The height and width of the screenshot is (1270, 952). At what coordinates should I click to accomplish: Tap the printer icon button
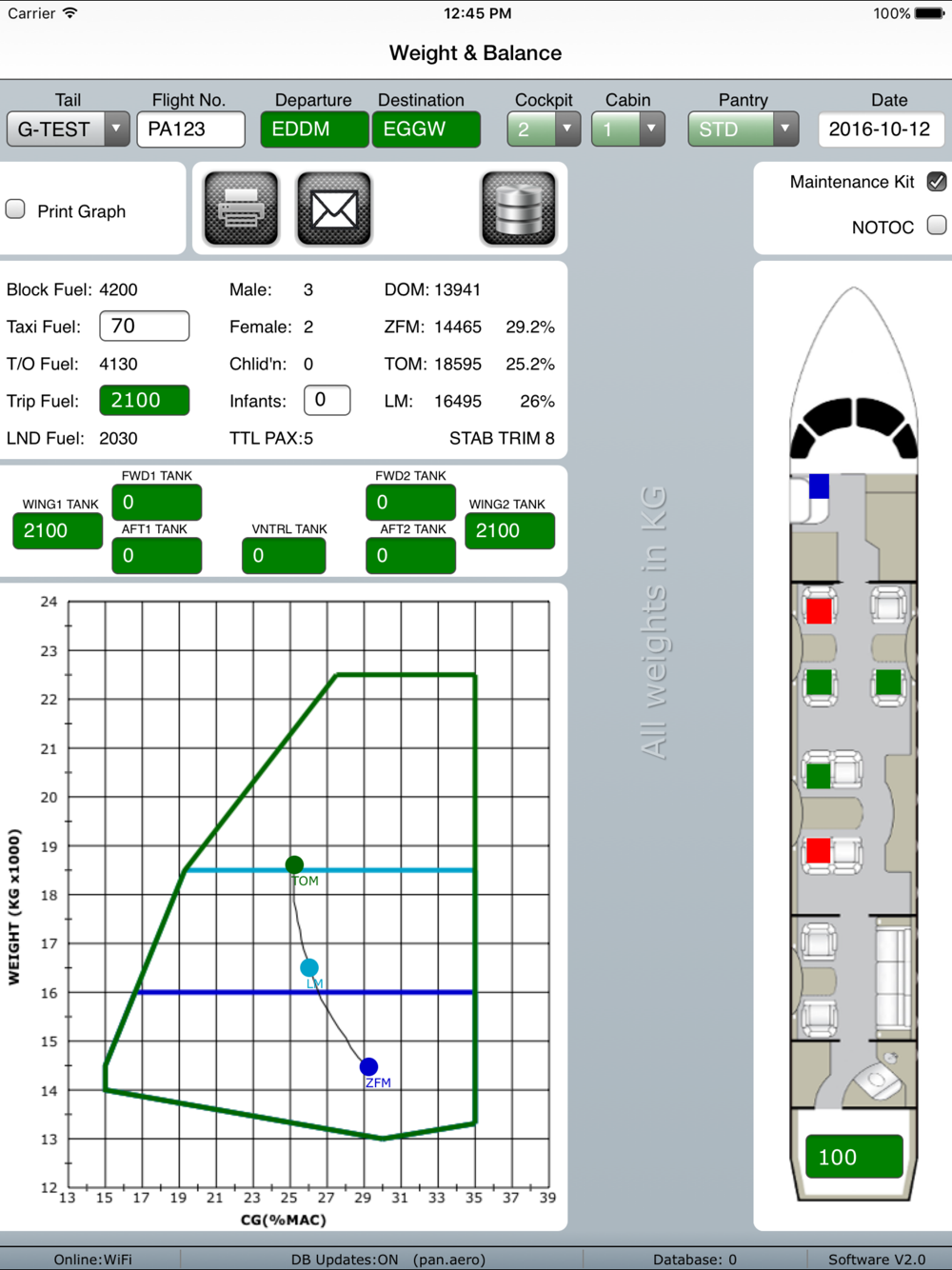click(x=242, y=208)
